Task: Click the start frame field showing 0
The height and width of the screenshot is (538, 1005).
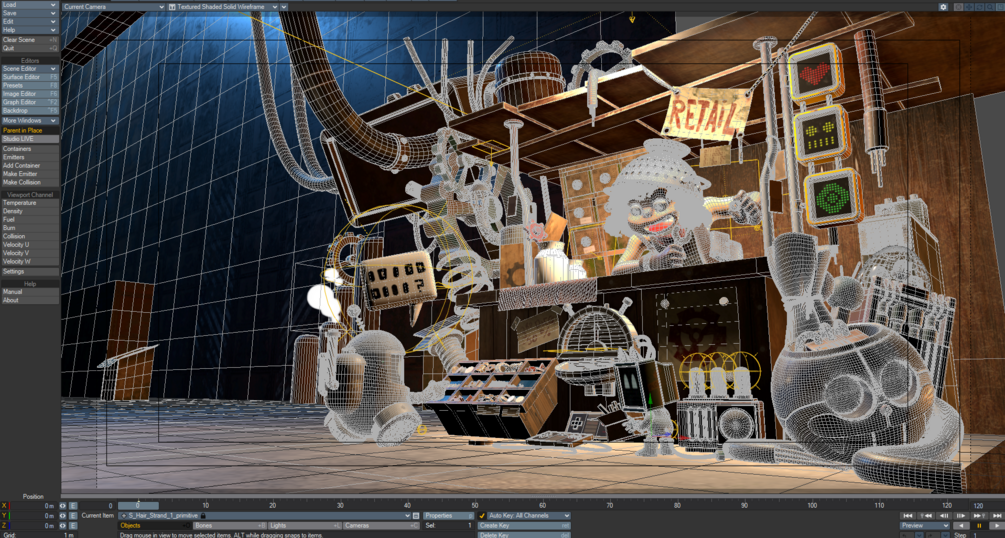Action: coord(97,506)
